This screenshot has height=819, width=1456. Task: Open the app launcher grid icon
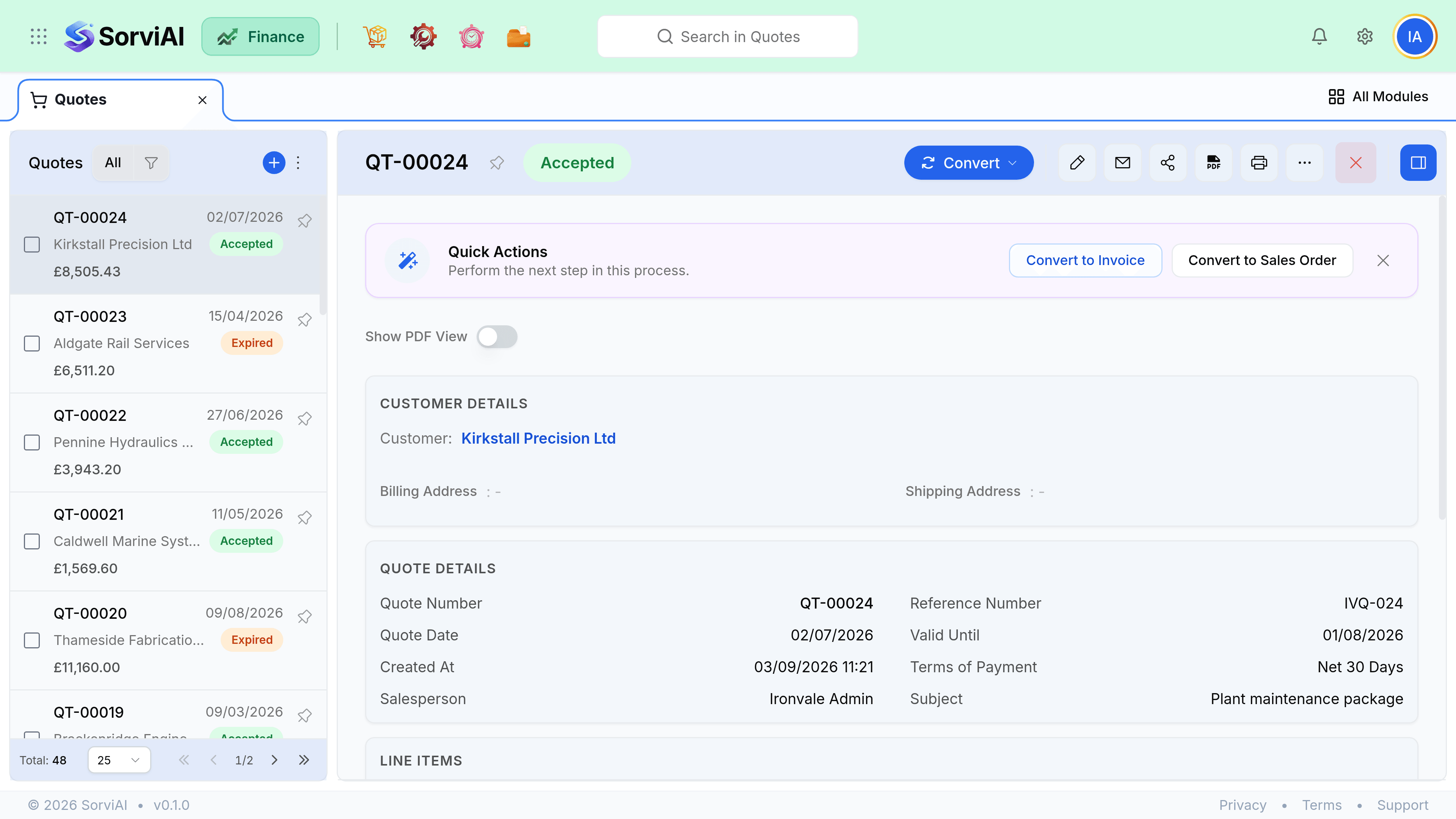point(38,37)
